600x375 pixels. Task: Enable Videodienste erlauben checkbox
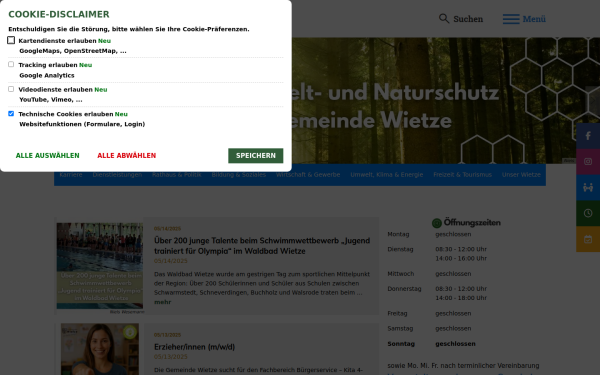click(x=11, y=89)
